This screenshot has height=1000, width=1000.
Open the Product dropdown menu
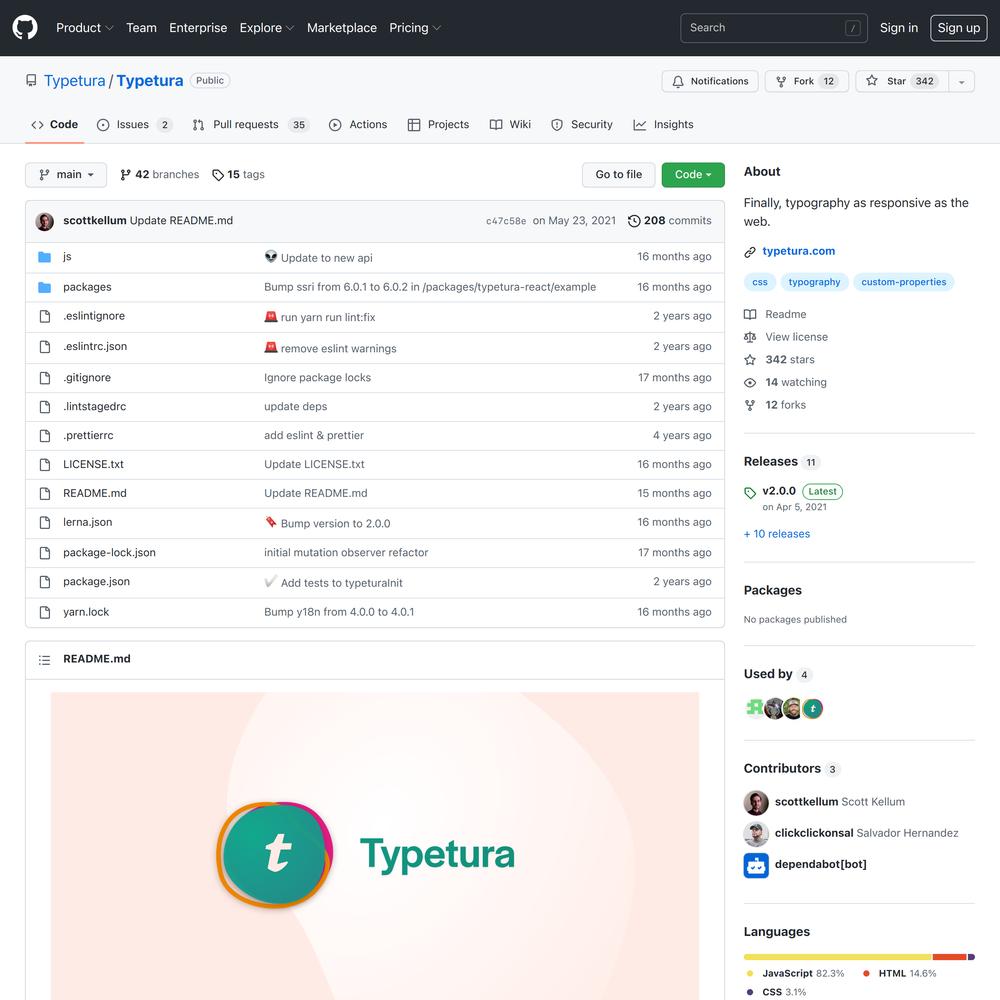85,28
